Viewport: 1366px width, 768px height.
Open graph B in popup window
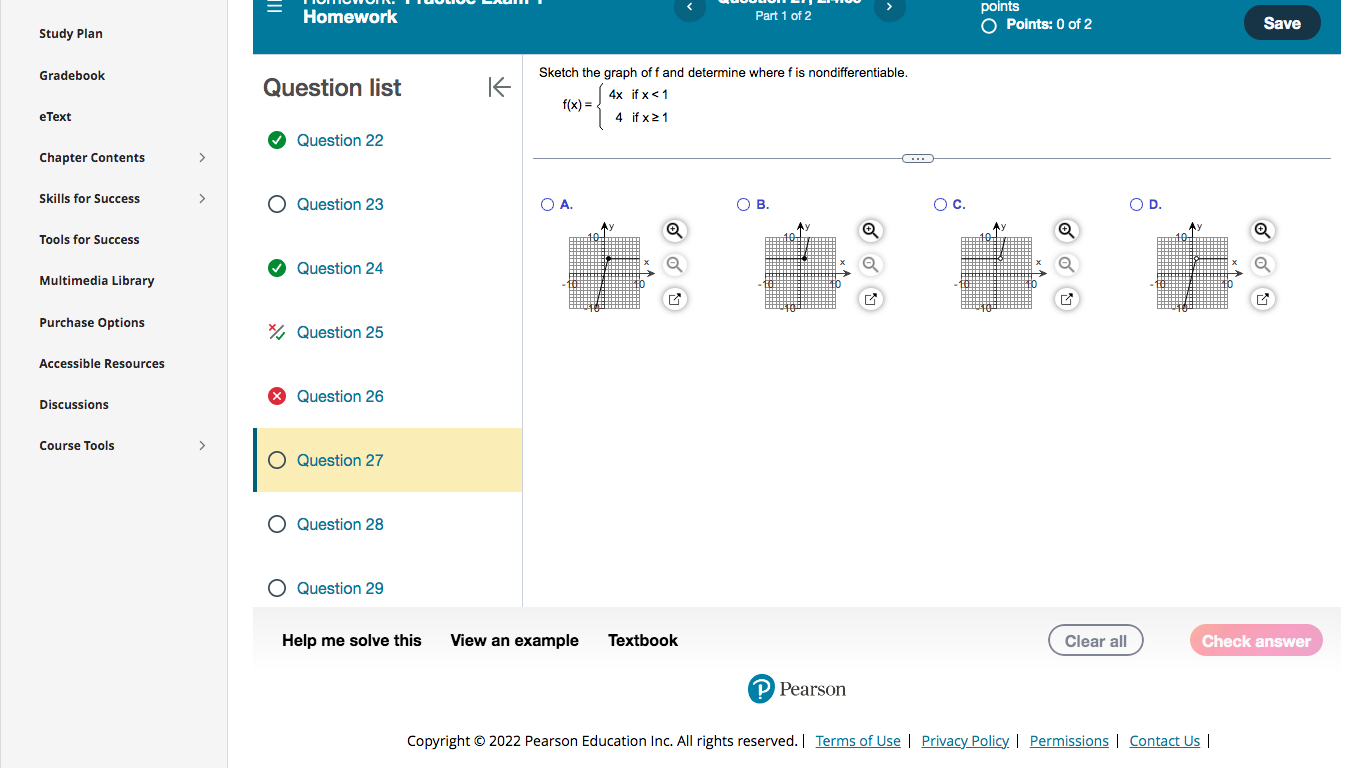(x=871, y=299)
